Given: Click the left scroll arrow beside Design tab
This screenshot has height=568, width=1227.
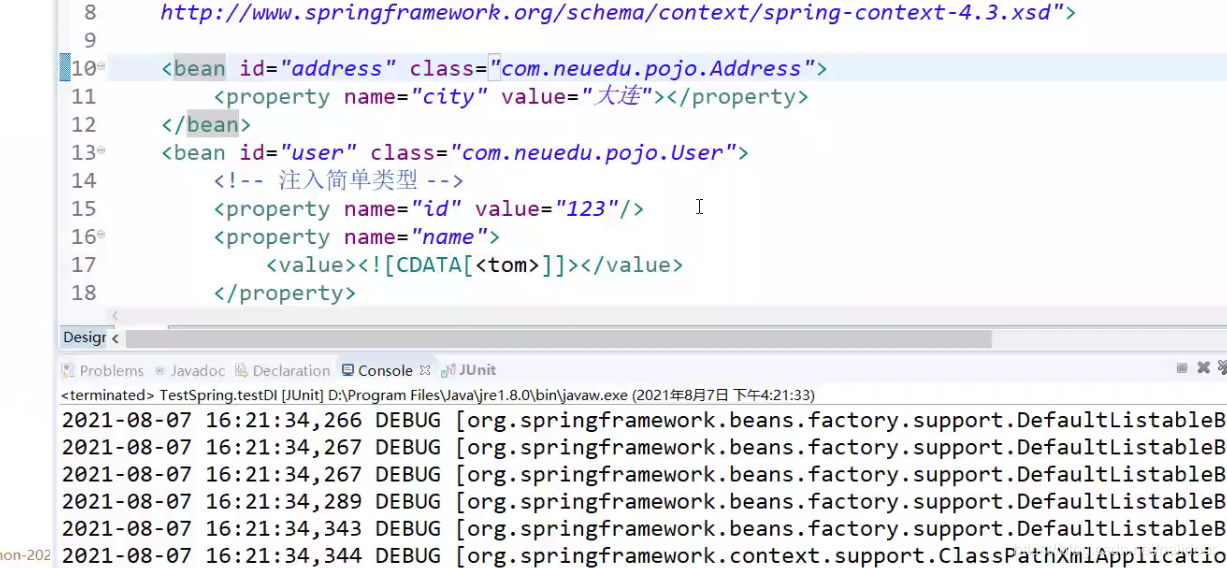Looking at the screenshot, I should click(115, 339).
